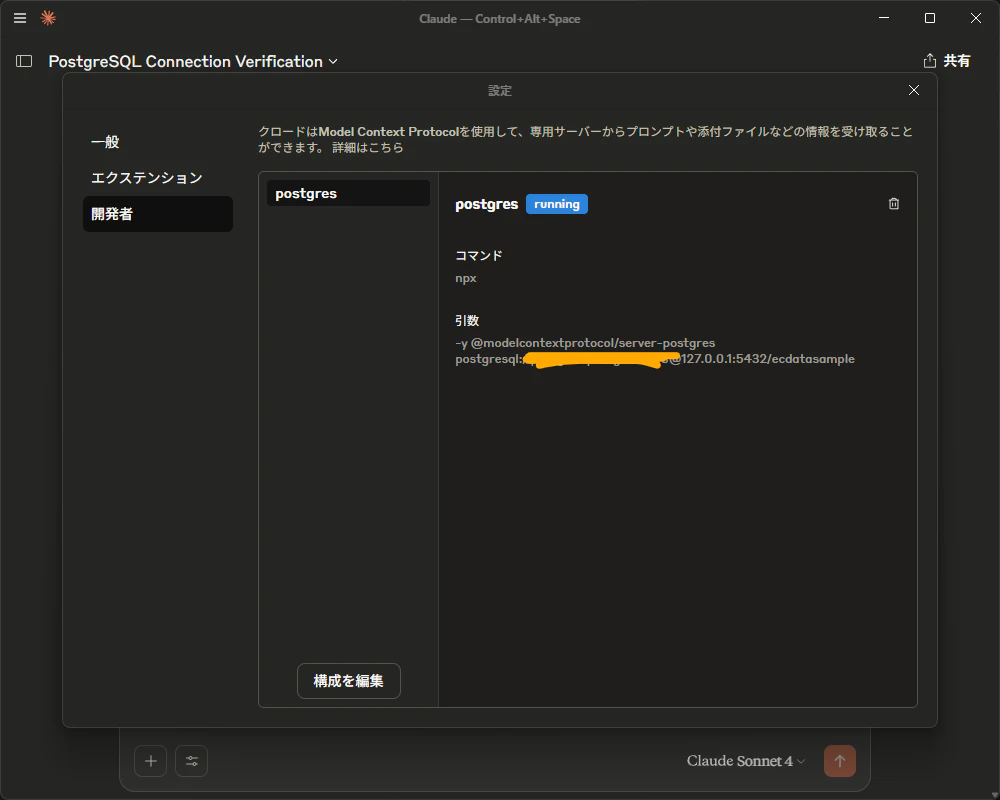Open the hamburger menu in title bar
The width and height of the screenshot is (1000, 800).
[20, 18]
